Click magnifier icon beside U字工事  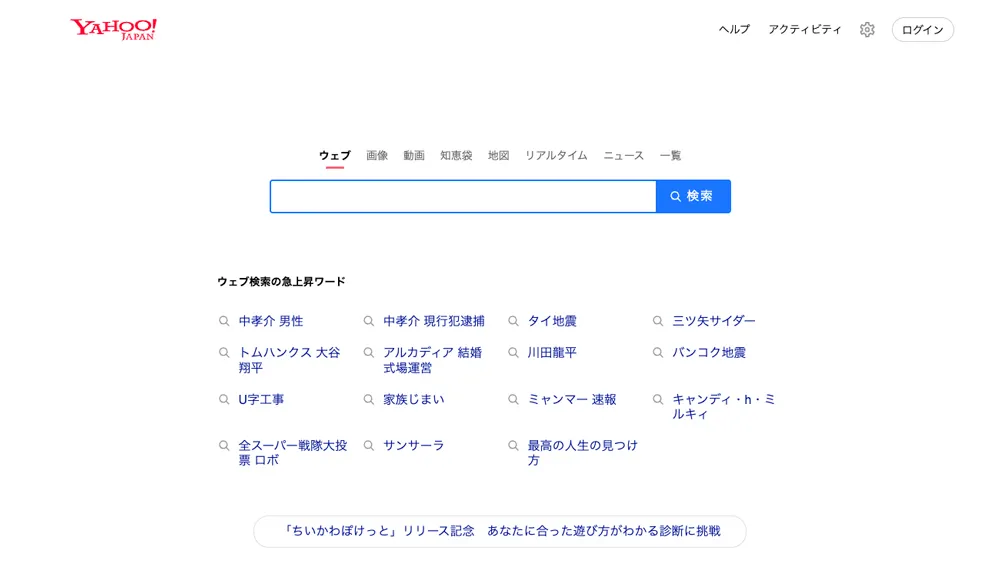point(224,400)
